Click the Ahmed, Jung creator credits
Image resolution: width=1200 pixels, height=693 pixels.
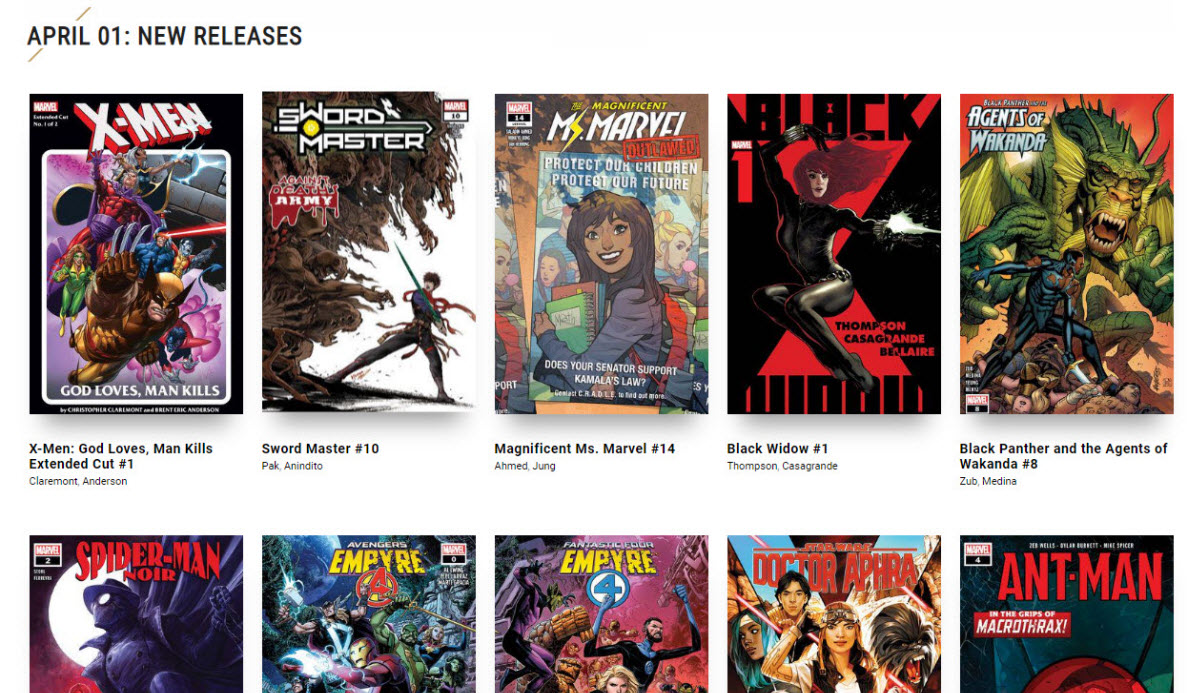click(525, 466)
